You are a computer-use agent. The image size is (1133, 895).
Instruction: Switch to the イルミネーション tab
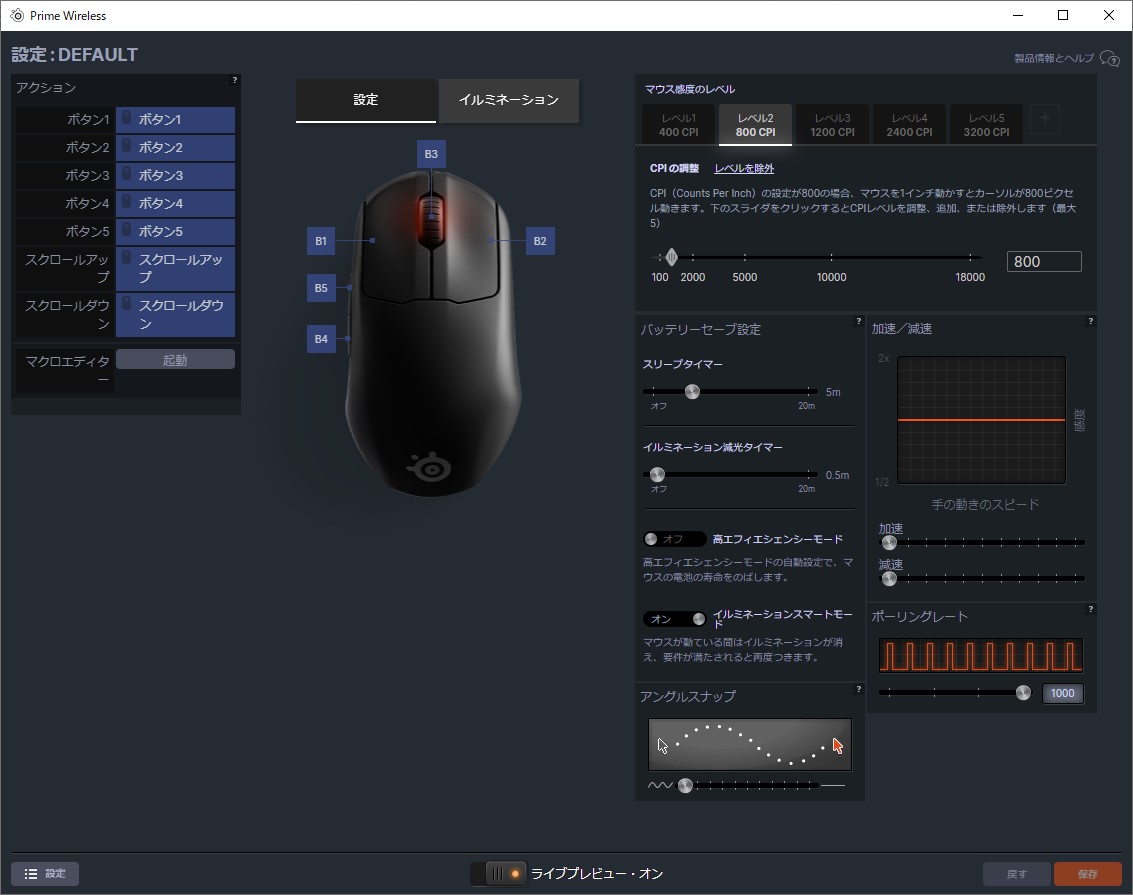(x=509, y=100)
